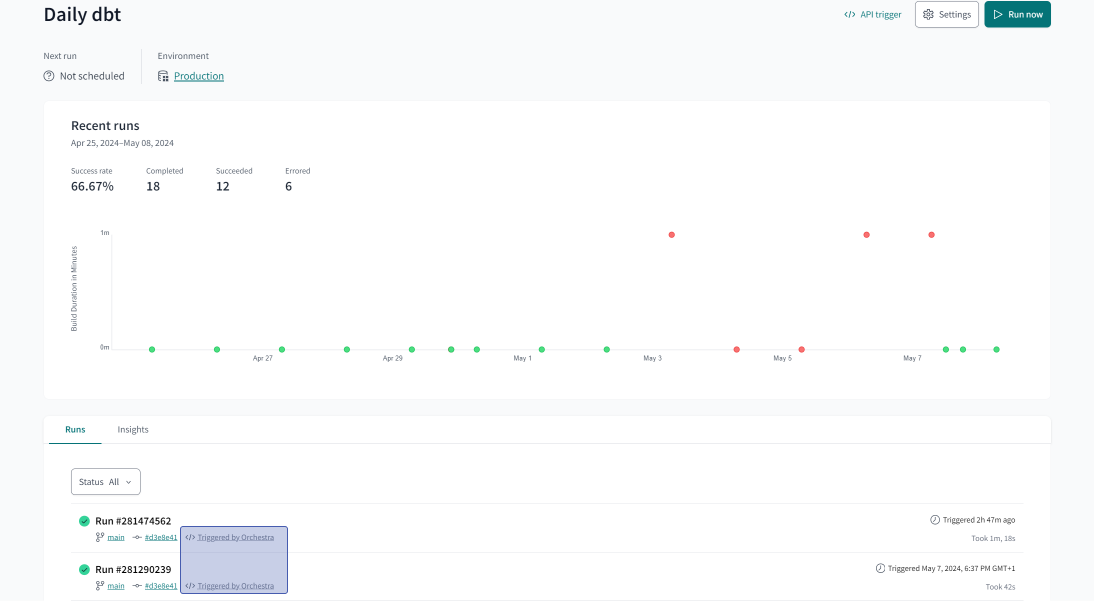Open the Production environment link
Image resolution: width=1094 pixels, height=601 pixels.
click(x=199, y=76)
